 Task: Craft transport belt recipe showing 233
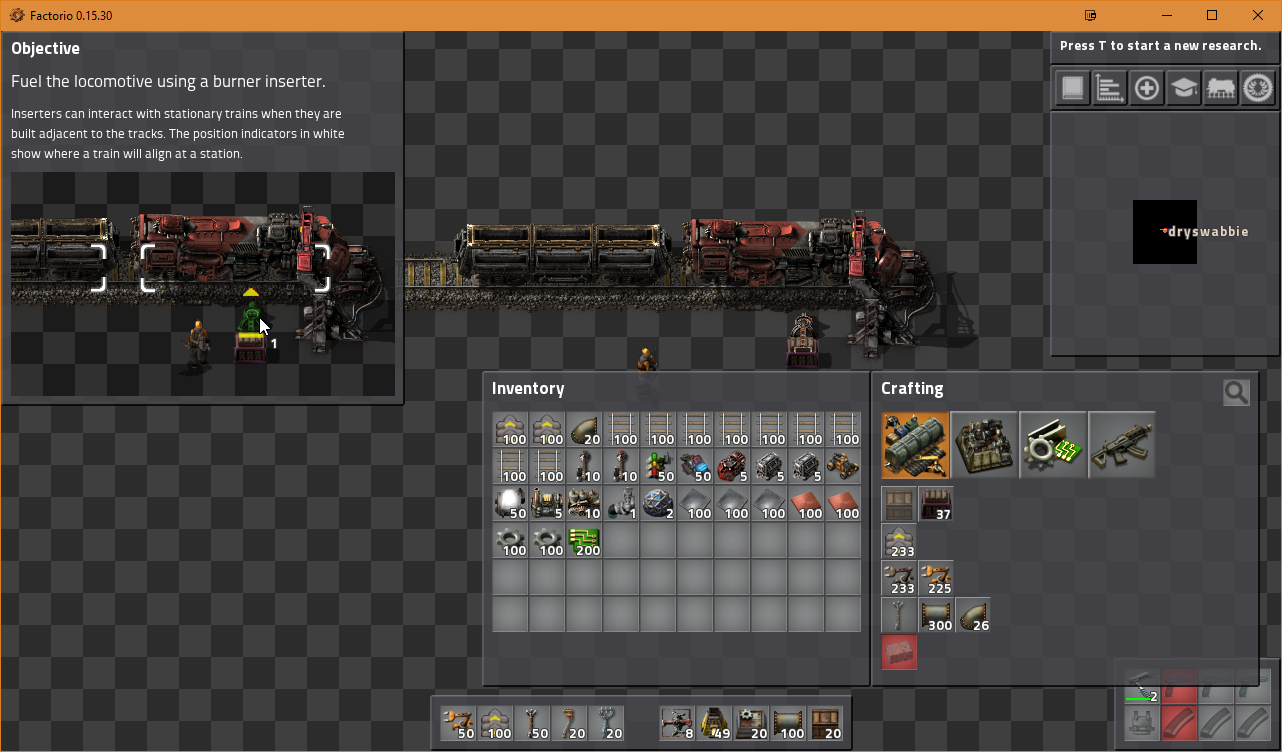tap(899, 541)
